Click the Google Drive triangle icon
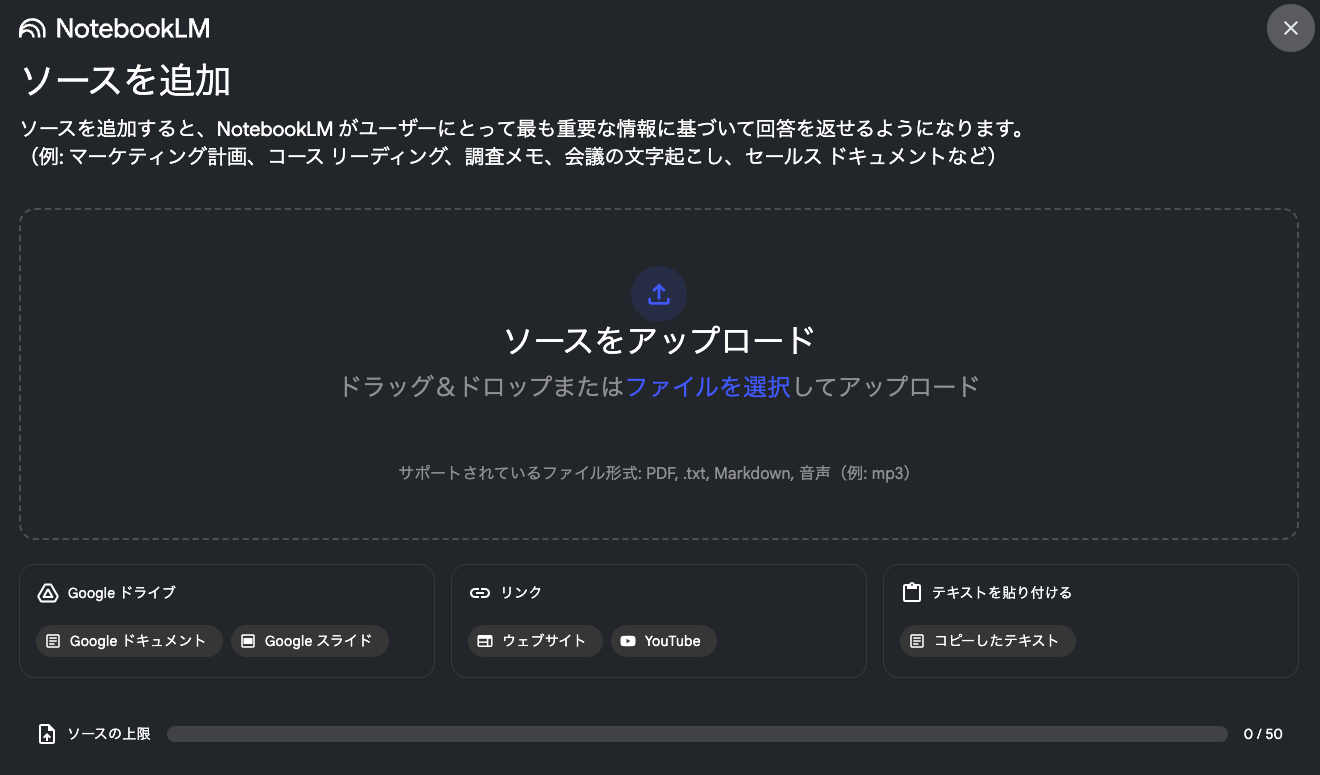This screenshot has width=1320, height=775. click(x=47, y=593)
